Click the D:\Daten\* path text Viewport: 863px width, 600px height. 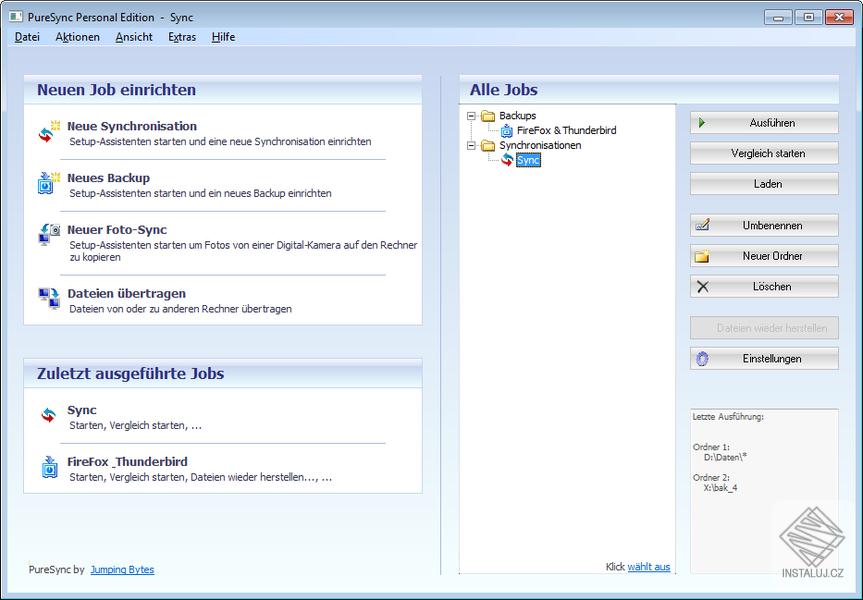(725, 457)
